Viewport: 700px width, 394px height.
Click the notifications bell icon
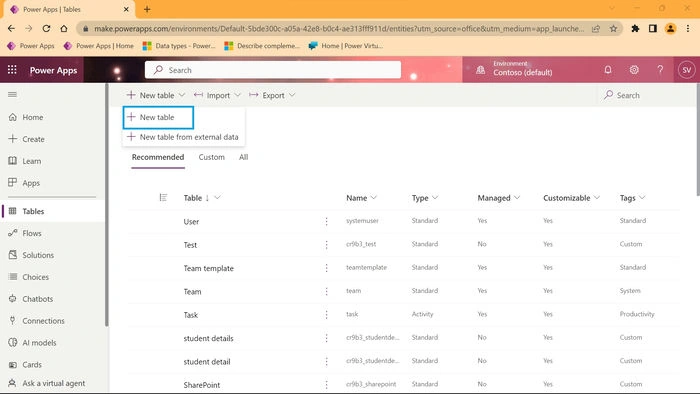point(608,70)
